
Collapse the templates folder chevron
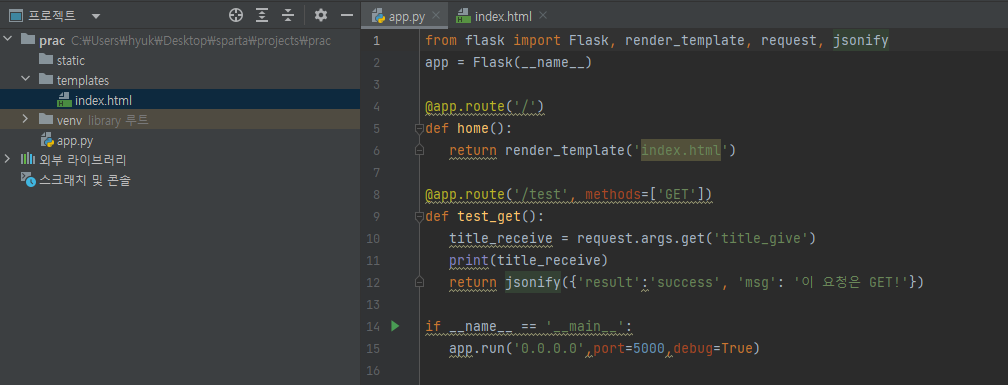(26, 80)
